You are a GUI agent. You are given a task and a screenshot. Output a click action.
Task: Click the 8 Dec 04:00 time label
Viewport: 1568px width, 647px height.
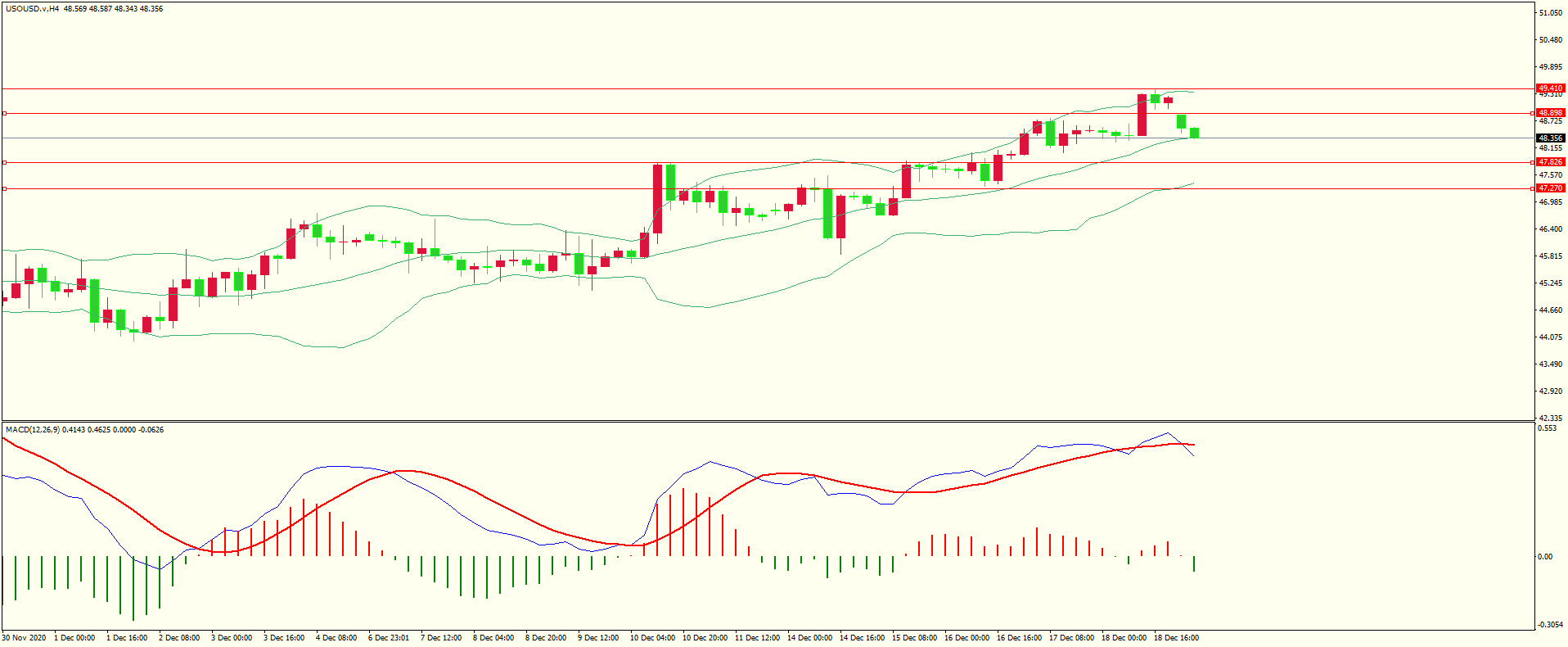[493, 638]
